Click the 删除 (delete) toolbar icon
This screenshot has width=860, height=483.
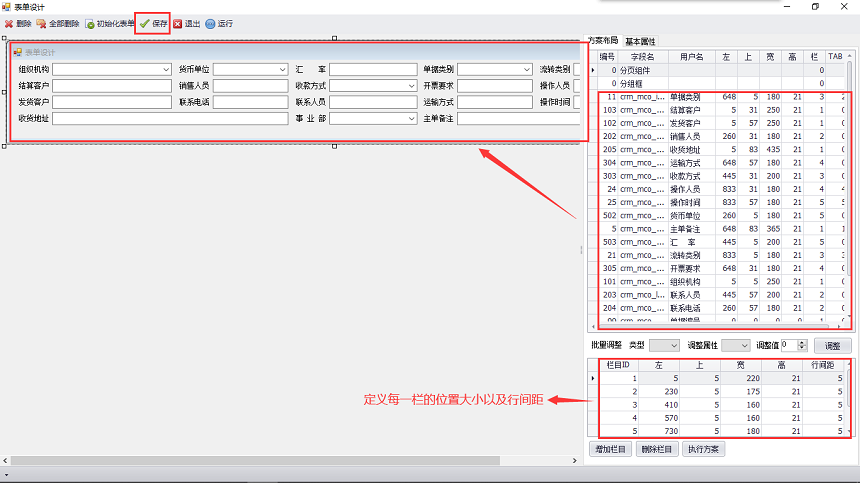pos(9,24)
